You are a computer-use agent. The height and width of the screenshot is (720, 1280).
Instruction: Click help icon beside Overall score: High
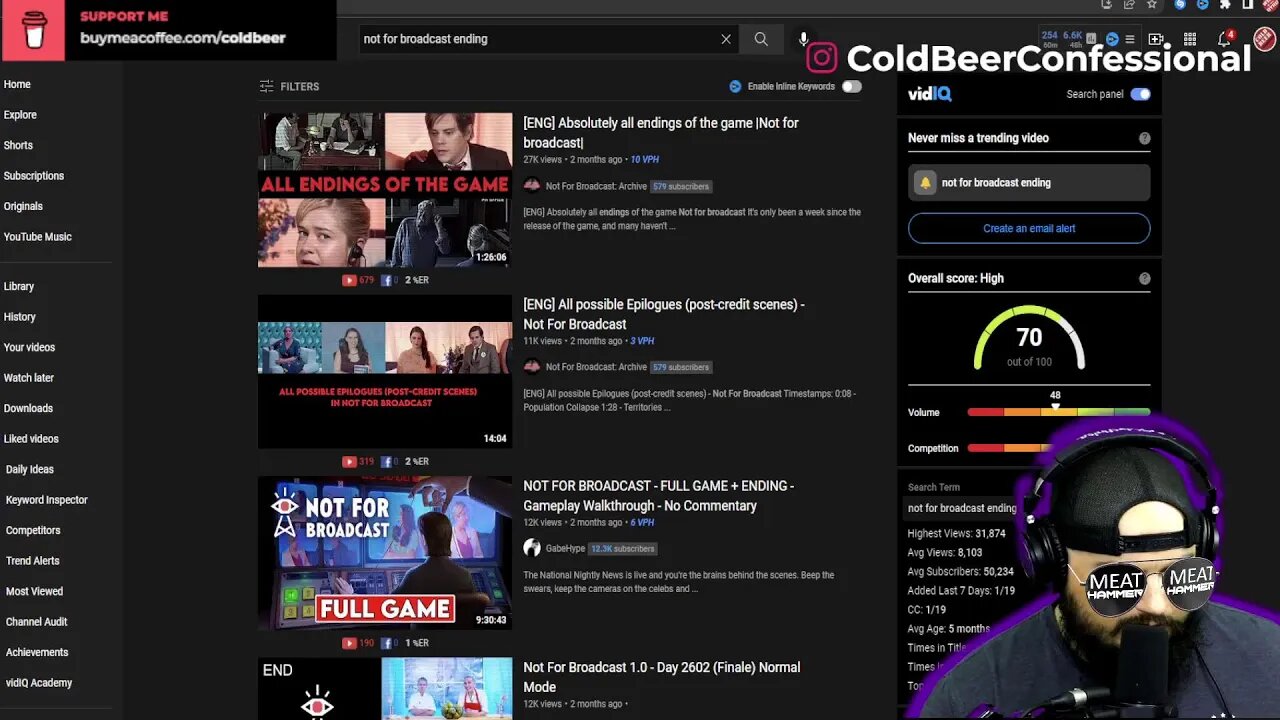pos(1144,278)
